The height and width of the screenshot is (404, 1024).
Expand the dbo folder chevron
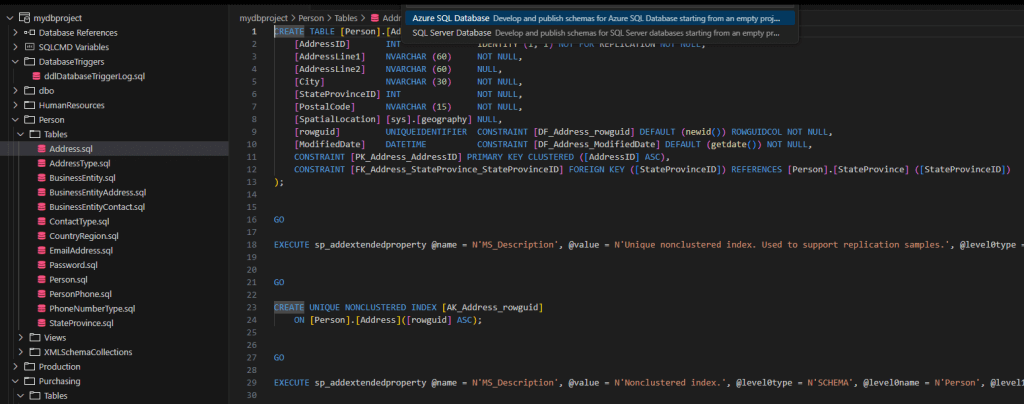(x=15, y=91)
